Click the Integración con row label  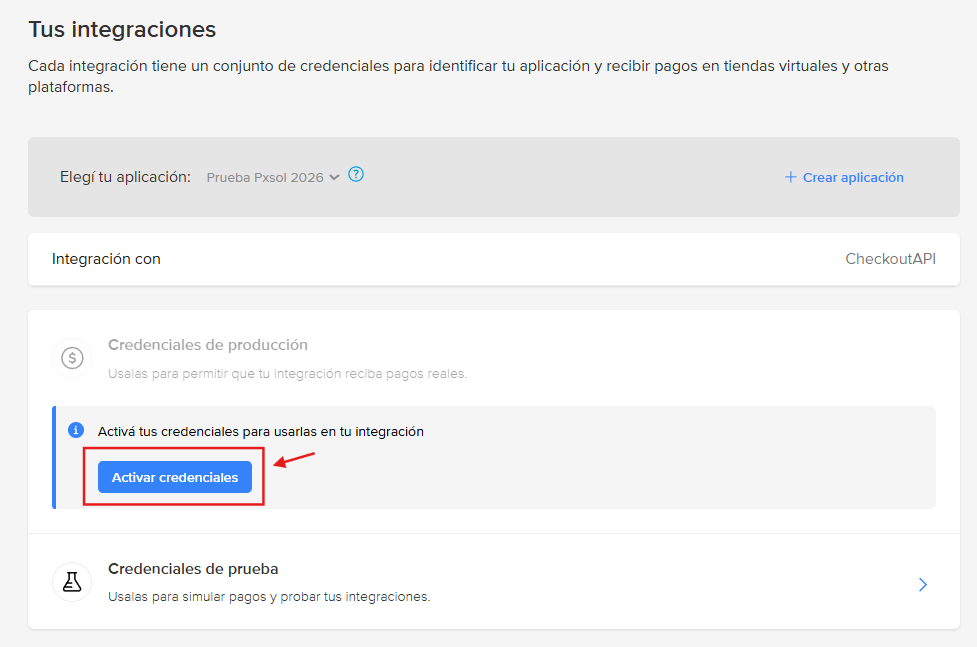[106, 259]
